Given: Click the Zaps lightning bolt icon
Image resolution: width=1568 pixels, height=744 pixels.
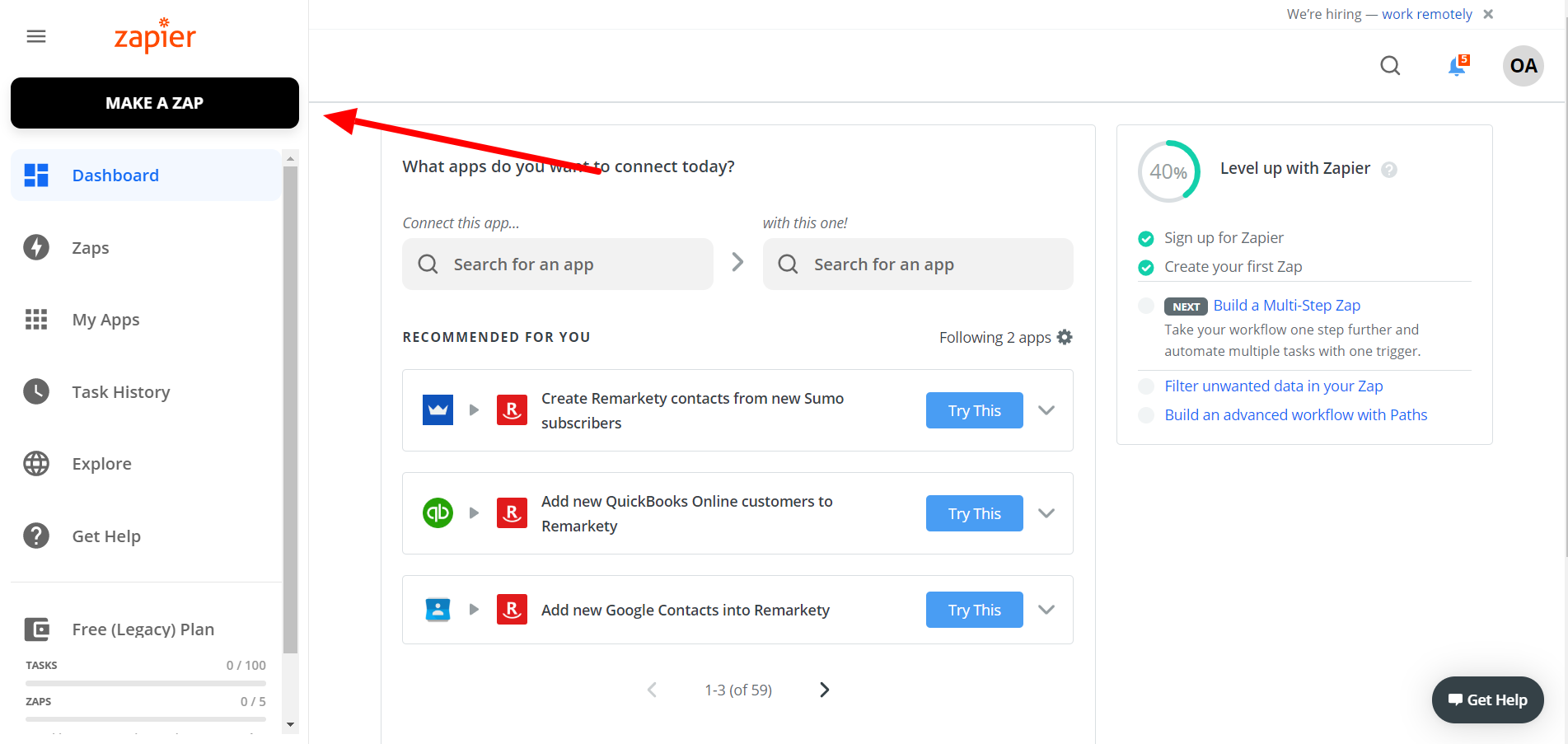Looking at the screenshot, I should point(36,247).
